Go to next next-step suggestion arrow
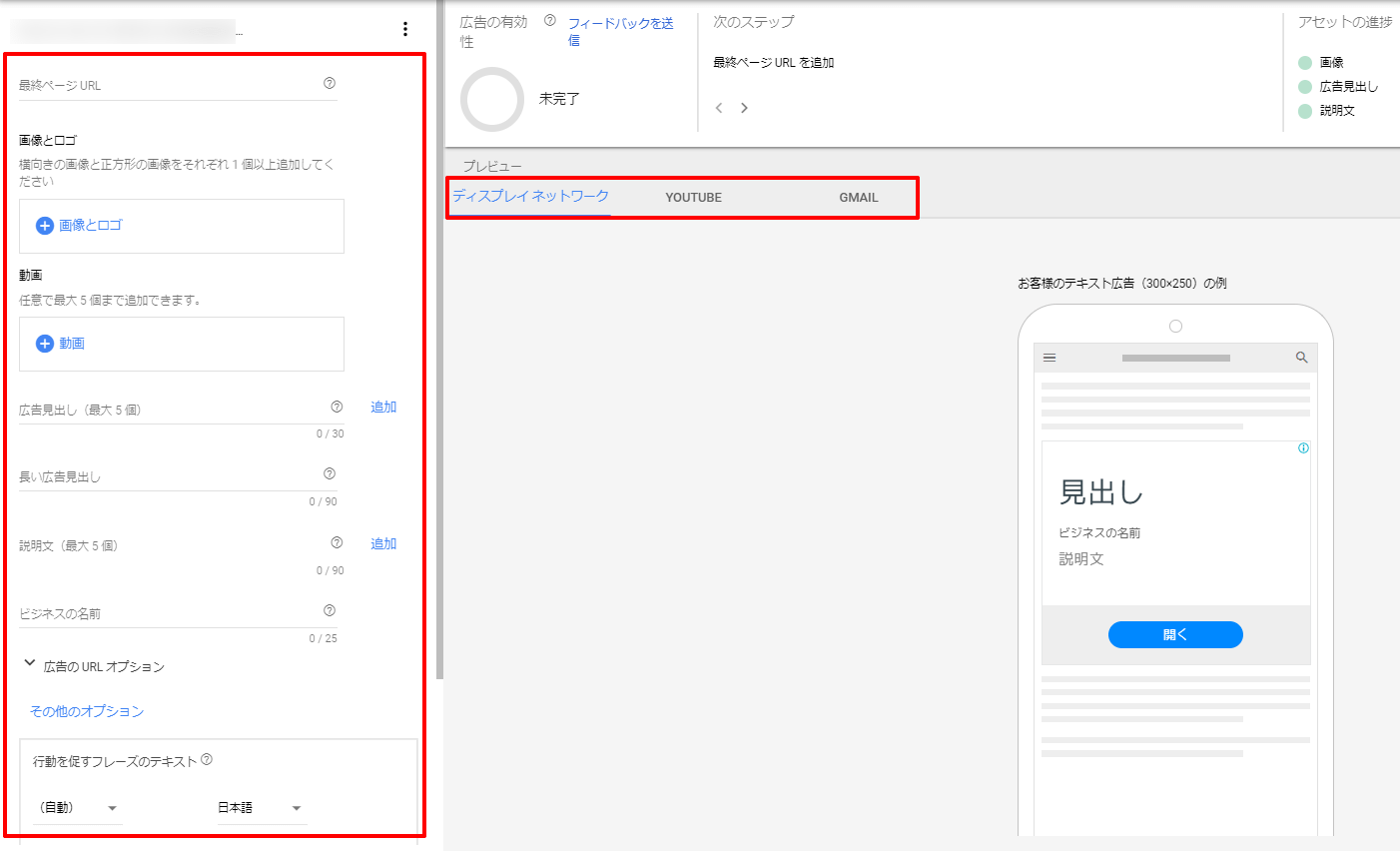Viewport: 1400px width, 851px height. click(744, 108)
